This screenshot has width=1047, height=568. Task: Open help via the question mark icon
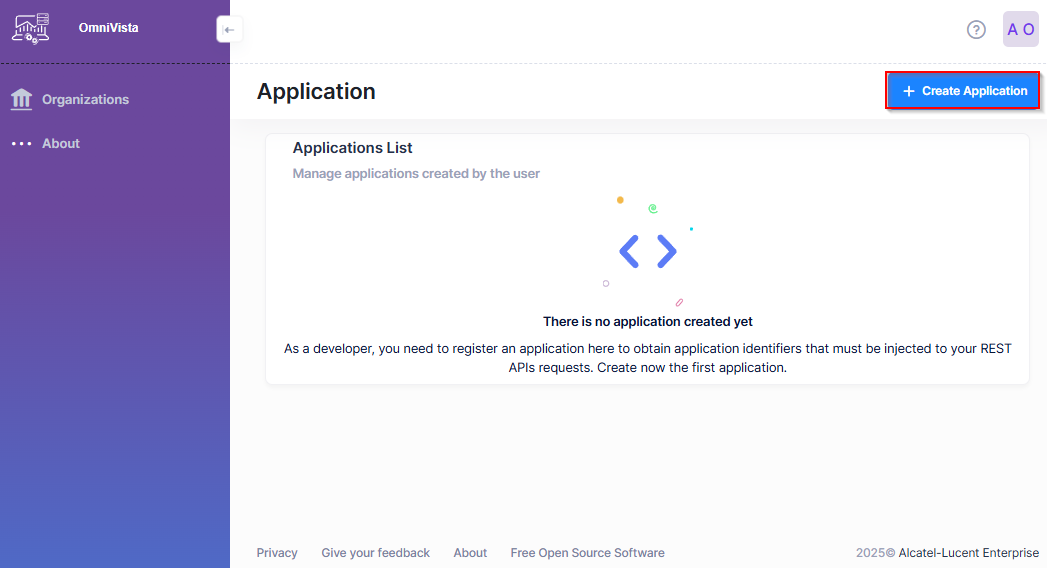coord(976,30)
